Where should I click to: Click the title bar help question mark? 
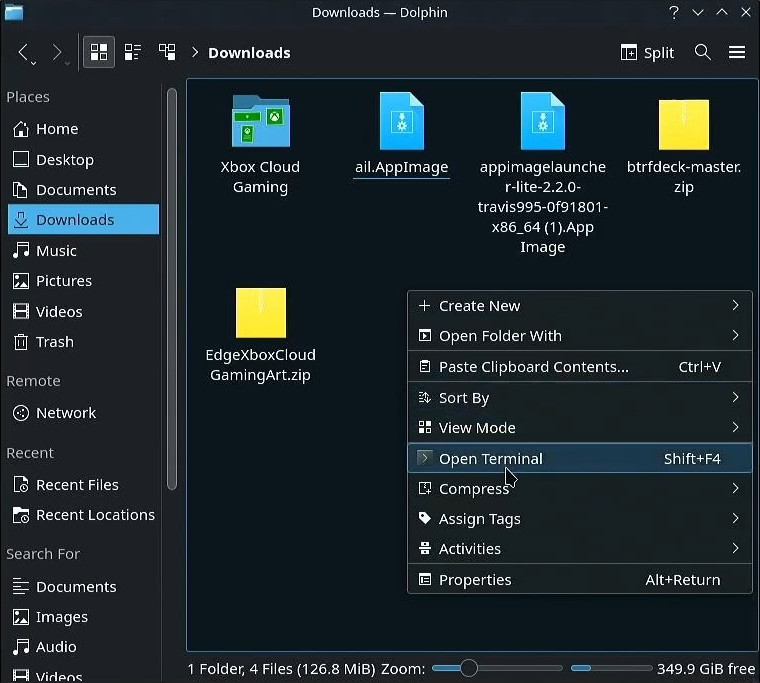point(674,12)
